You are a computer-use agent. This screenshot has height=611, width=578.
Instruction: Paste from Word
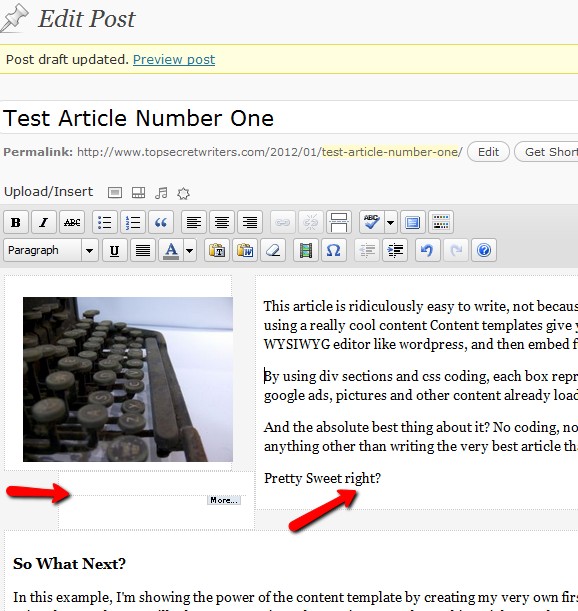click(x=245, y=250)
